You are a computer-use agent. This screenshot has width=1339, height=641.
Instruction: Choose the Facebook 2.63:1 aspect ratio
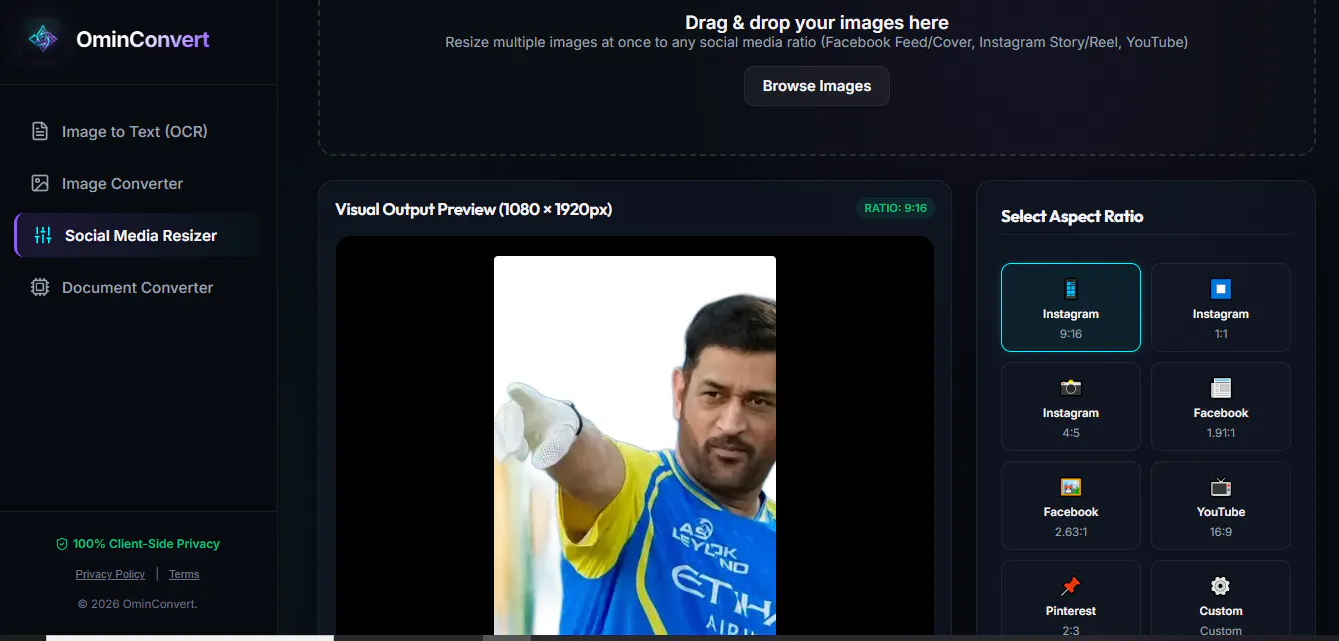[1071, 506]
